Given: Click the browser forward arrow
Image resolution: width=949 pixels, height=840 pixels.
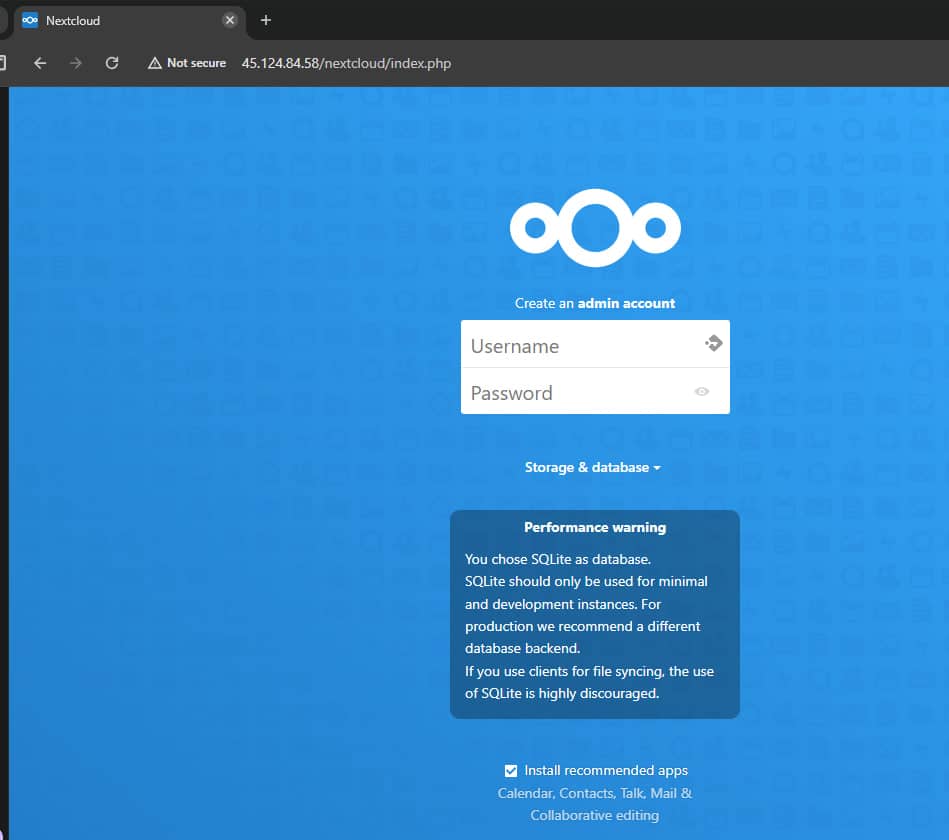Looking at the screenshot, I should [76, 63].
